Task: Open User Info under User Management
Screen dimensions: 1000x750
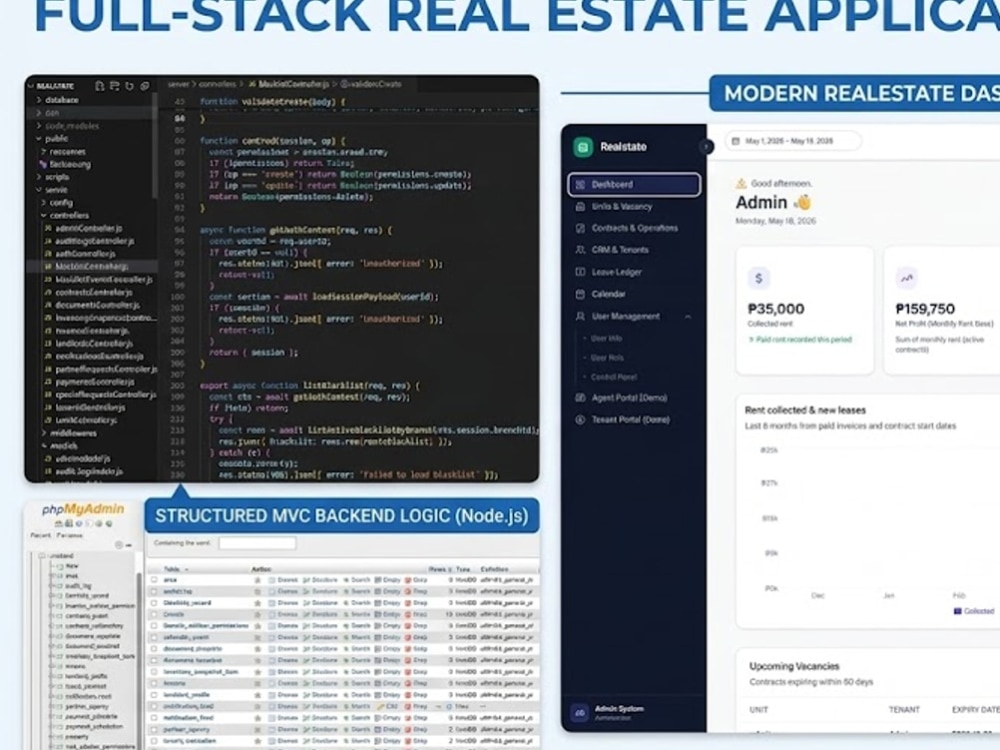Action: point(606,338)
